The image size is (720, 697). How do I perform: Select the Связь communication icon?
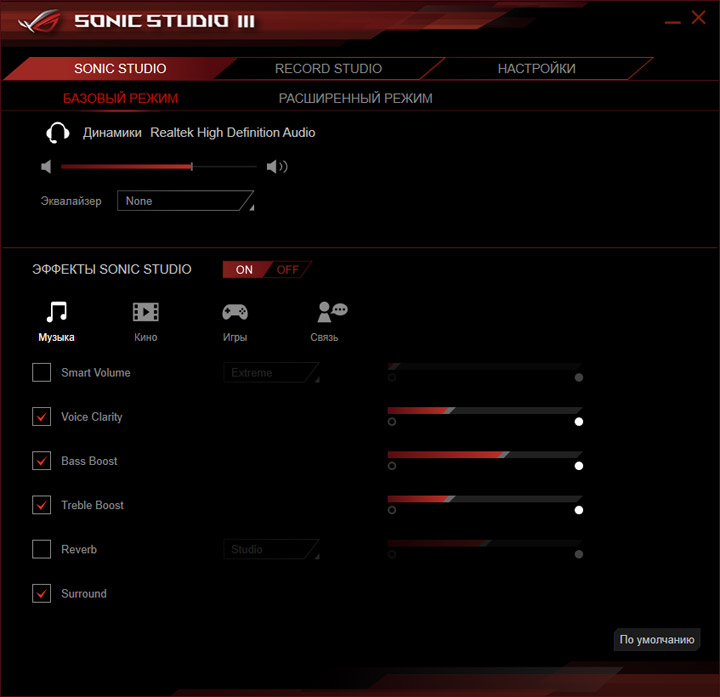coord(332,312)
